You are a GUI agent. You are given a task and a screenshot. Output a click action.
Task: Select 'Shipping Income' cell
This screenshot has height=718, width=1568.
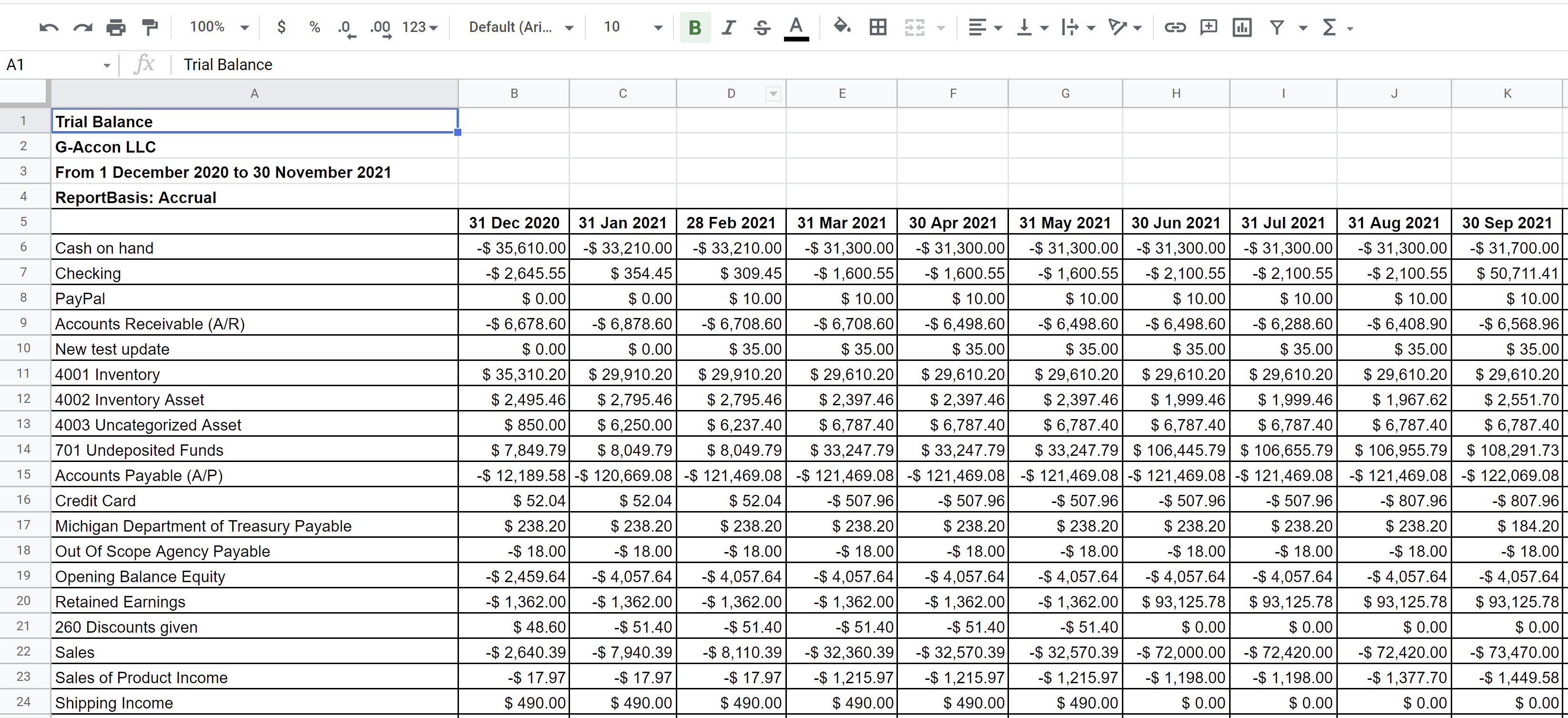point(255,703)
